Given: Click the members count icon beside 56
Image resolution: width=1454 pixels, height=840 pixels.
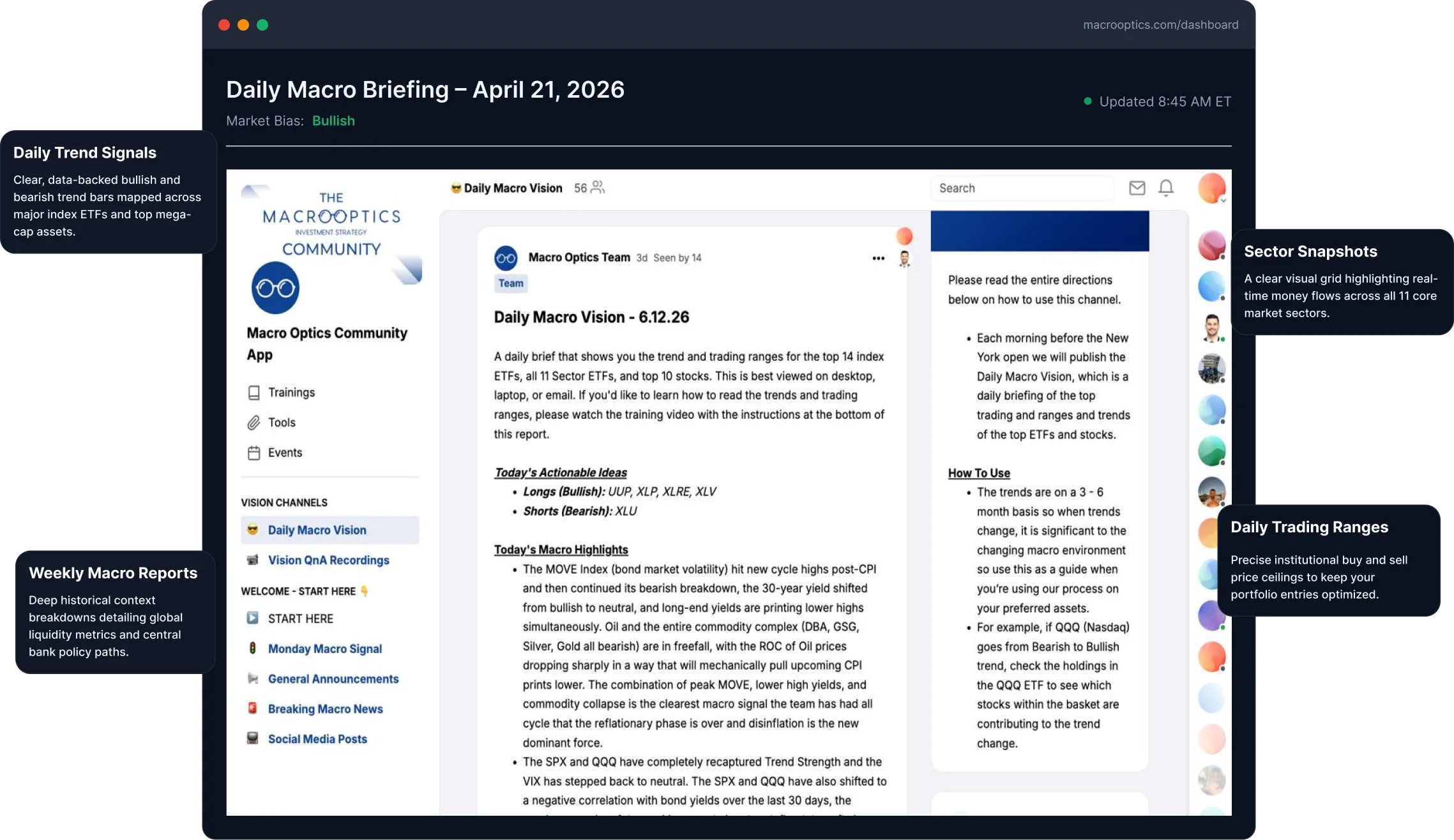Looking at the screenshot, I should point(598,187).
